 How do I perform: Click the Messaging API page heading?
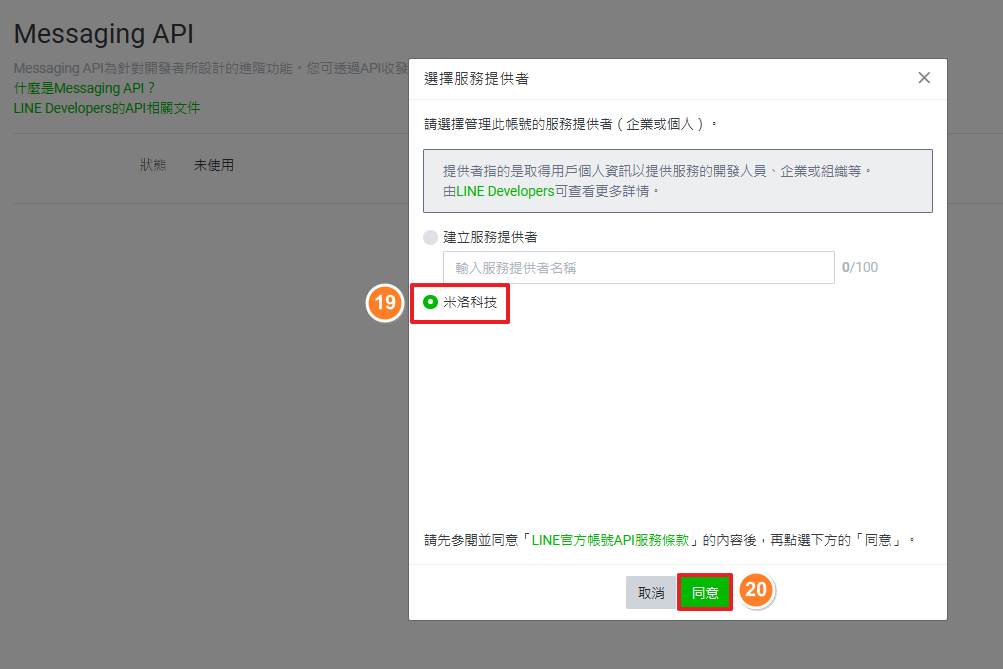click(104, 34)
